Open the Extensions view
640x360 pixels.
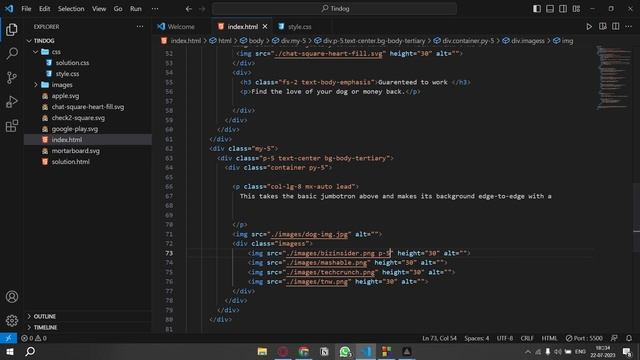coord(12,126)
